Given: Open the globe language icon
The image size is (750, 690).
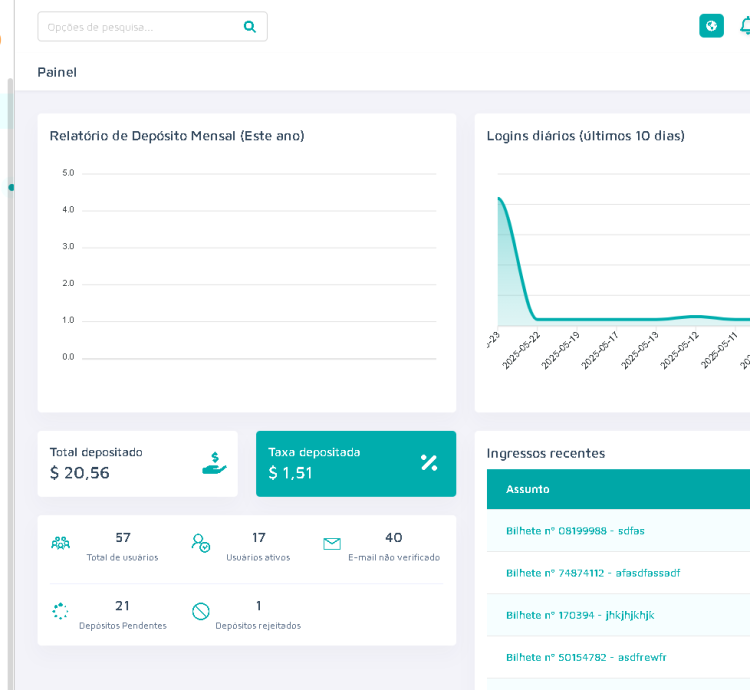Looking at the screenshot, I should pyautogui.click(x=711, y=26).
